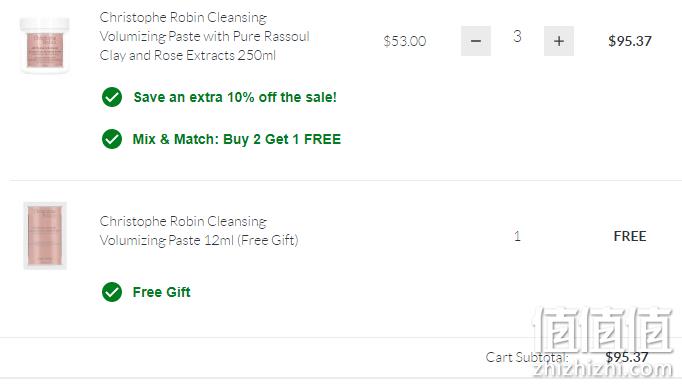Click the FREE price label of the gift
This screenshot has height=386, width=682.
[x=630, y=236]
